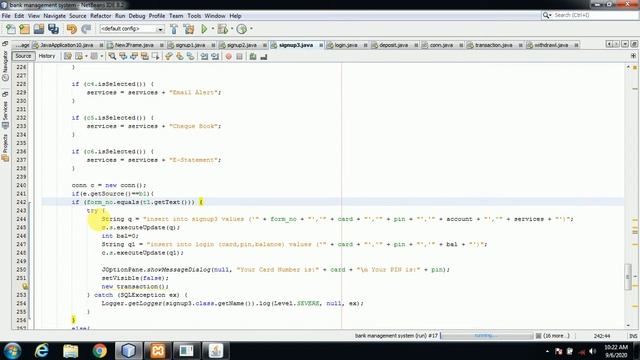The width and height of the screenshot is (640, 360).
Task: Click the scroll tabs left arrow
Action: pos(609,44)
